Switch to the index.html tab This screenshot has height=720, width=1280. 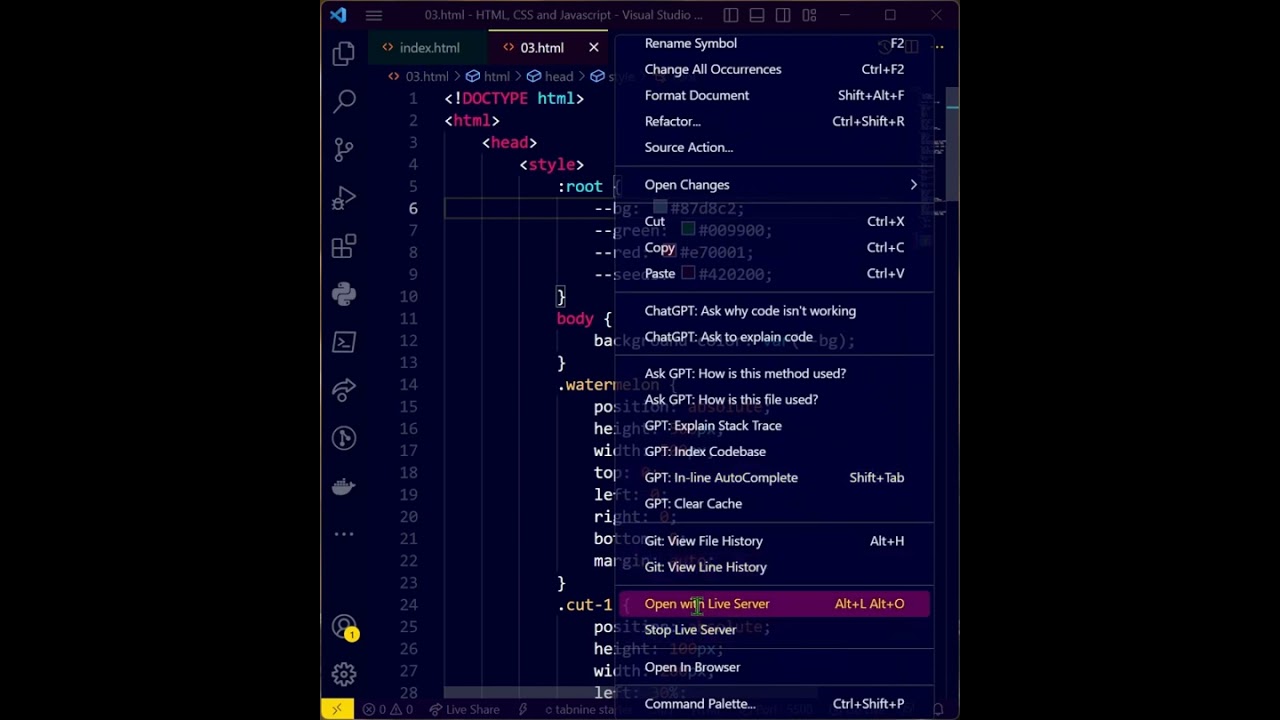[429, 48]
